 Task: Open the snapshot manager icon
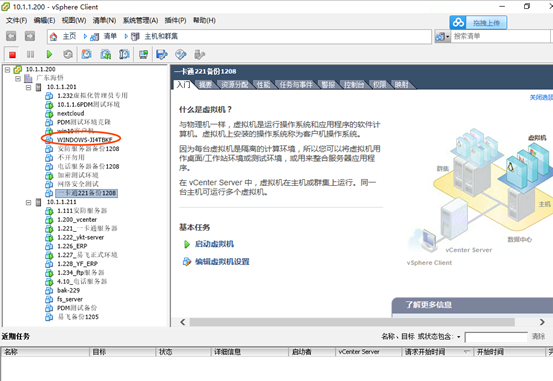[124, 54]
